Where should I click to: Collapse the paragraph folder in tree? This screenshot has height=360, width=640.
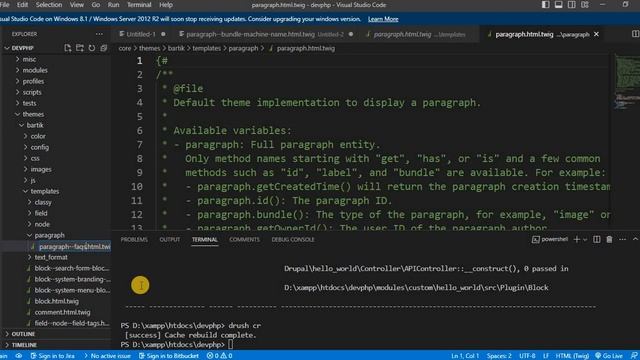[x=49, y=235]
